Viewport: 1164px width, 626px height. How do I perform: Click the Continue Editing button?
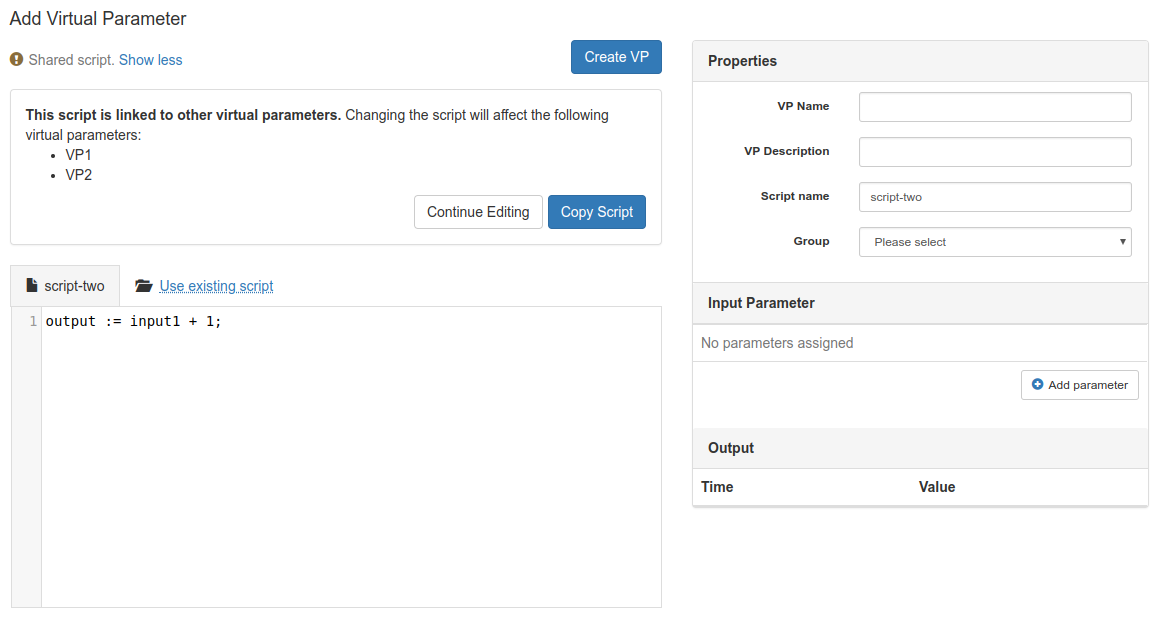(x=478, y=212)
